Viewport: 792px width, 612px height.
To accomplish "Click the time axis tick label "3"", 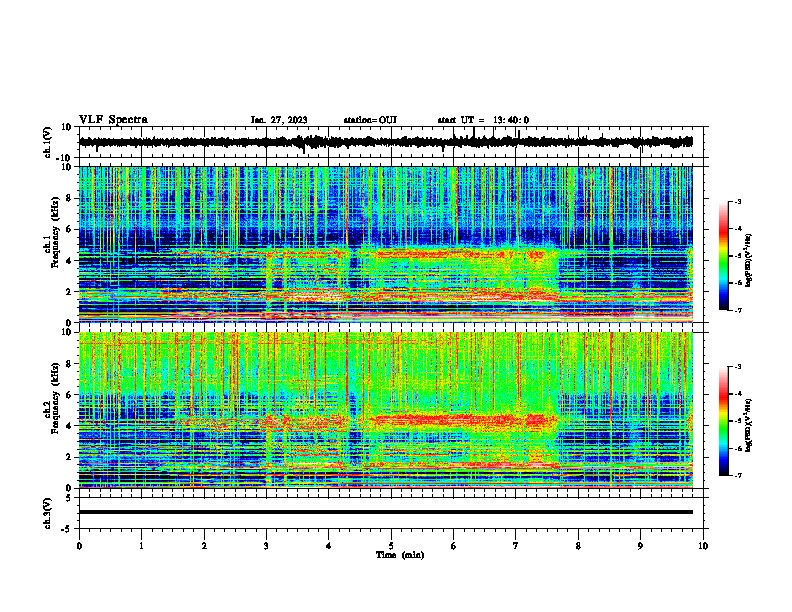I will coord(266,546).
